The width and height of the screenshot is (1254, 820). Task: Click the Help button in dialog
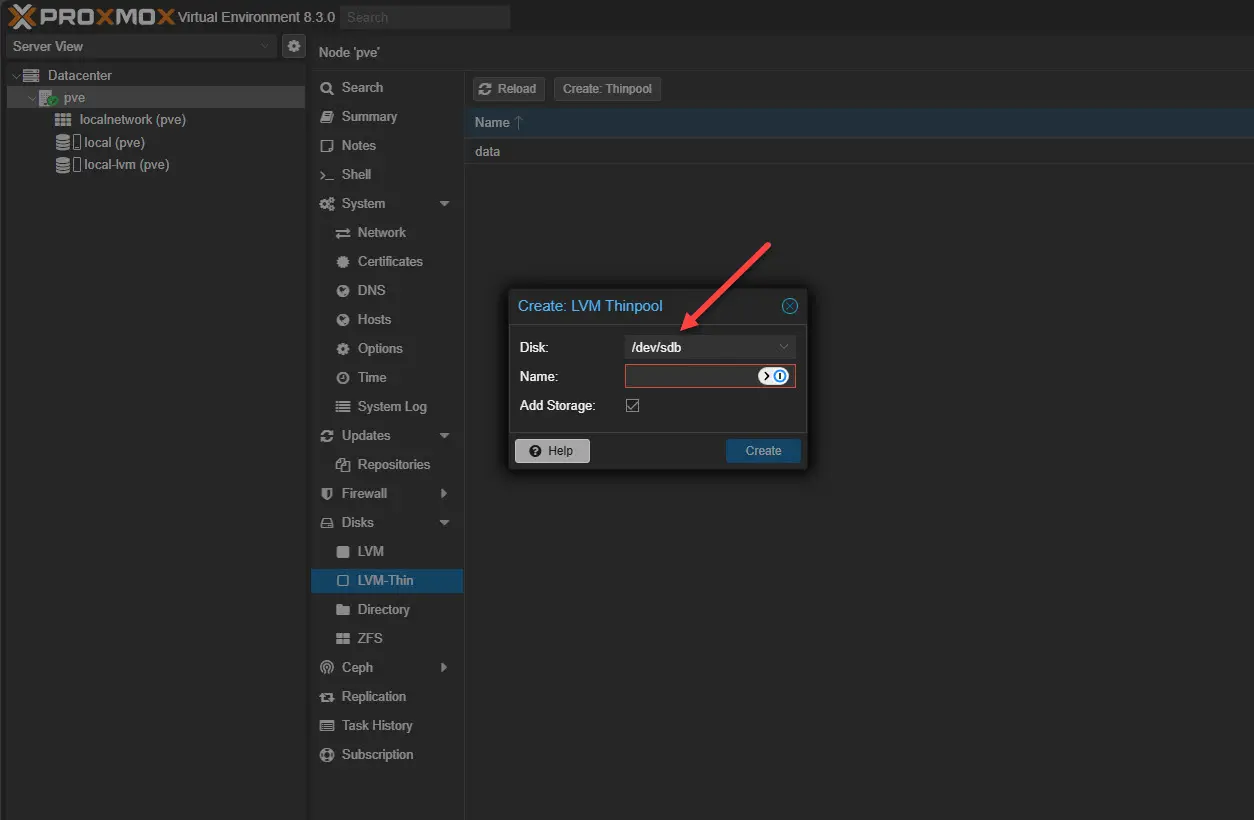pos(552,451)
